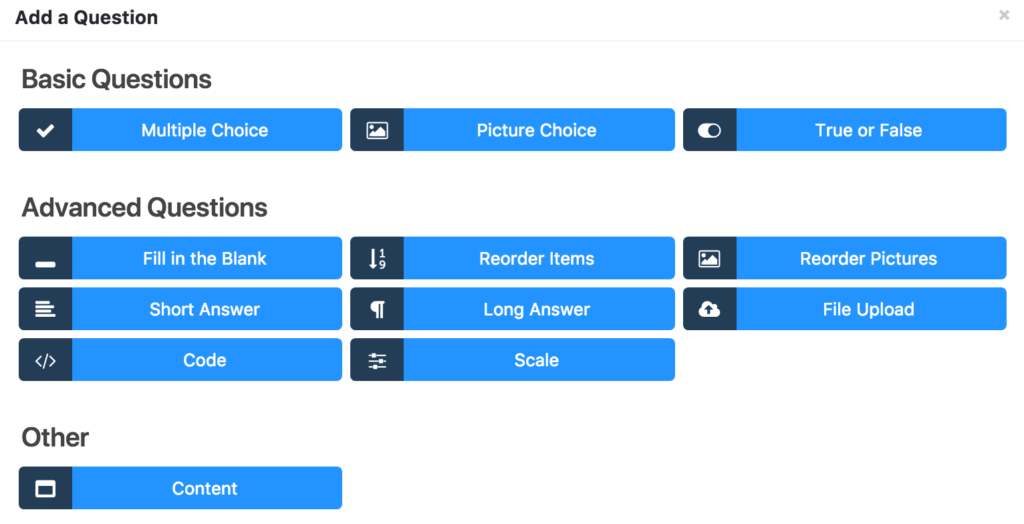The image size is (1024, 524).
Task: Add a Content block
Action: click(x=205, y=488)
